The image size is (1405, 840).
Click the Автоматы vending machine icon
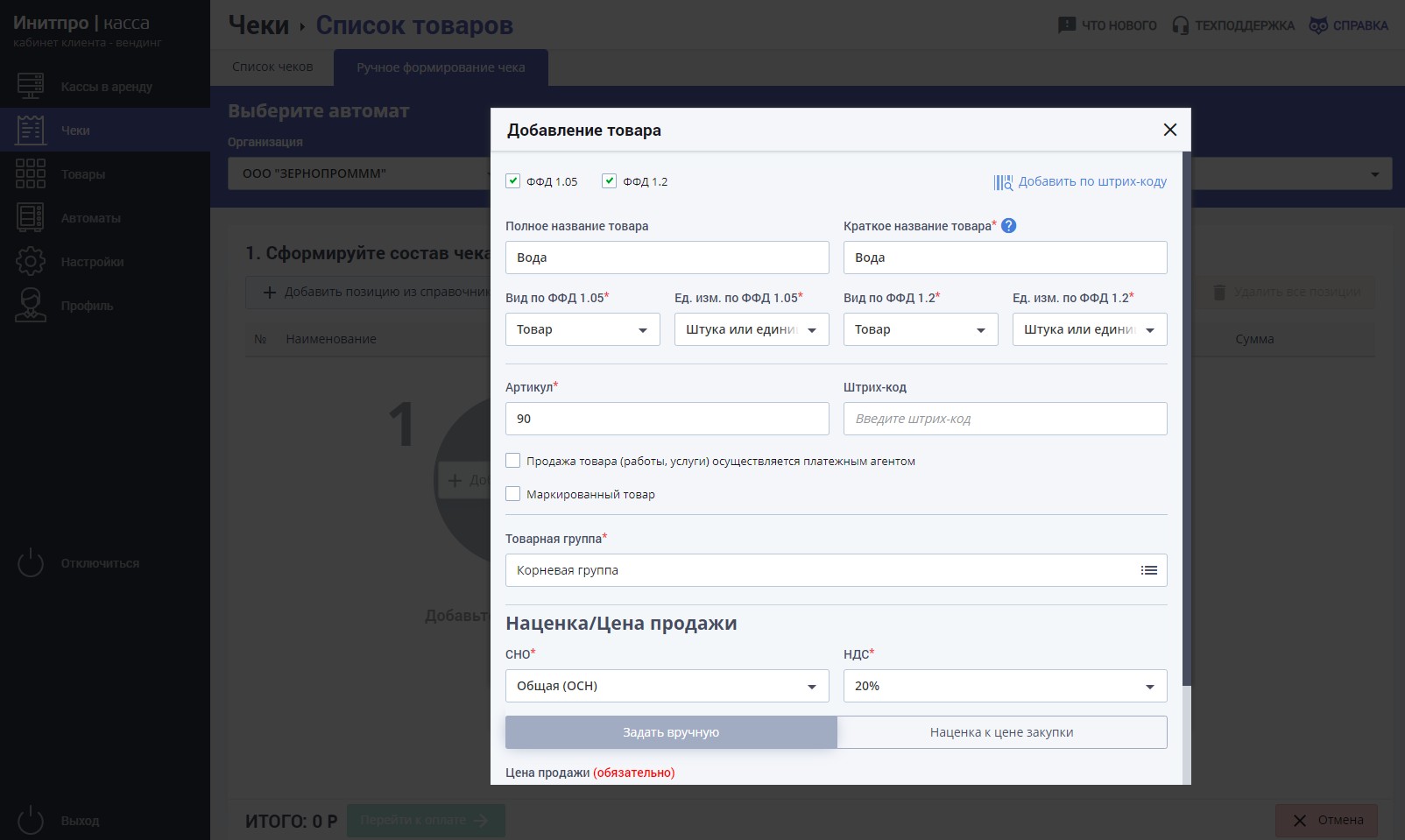[x=30, y=217]
